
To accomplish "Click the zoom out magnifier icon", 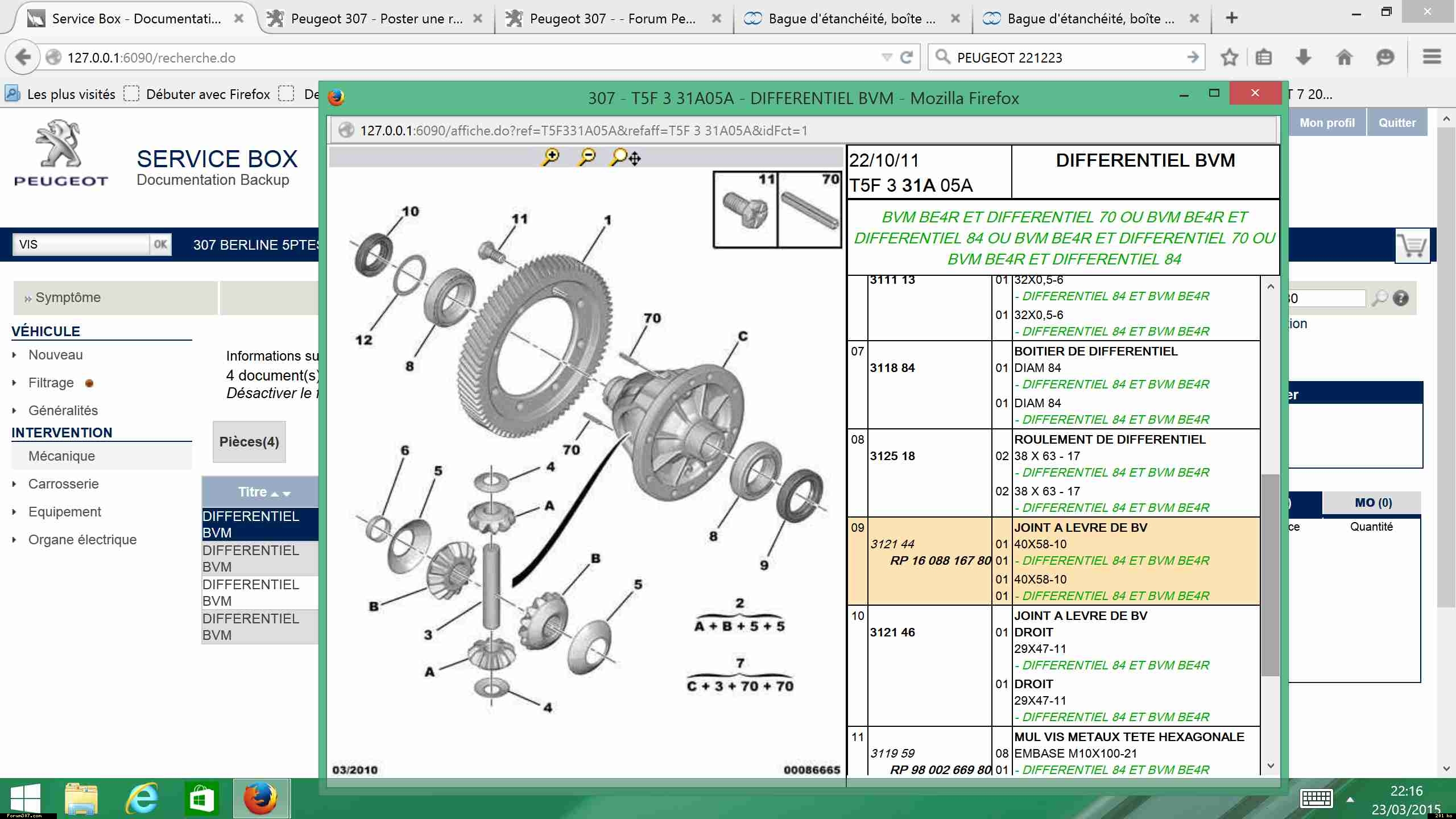I will click(x=586, y=157).
